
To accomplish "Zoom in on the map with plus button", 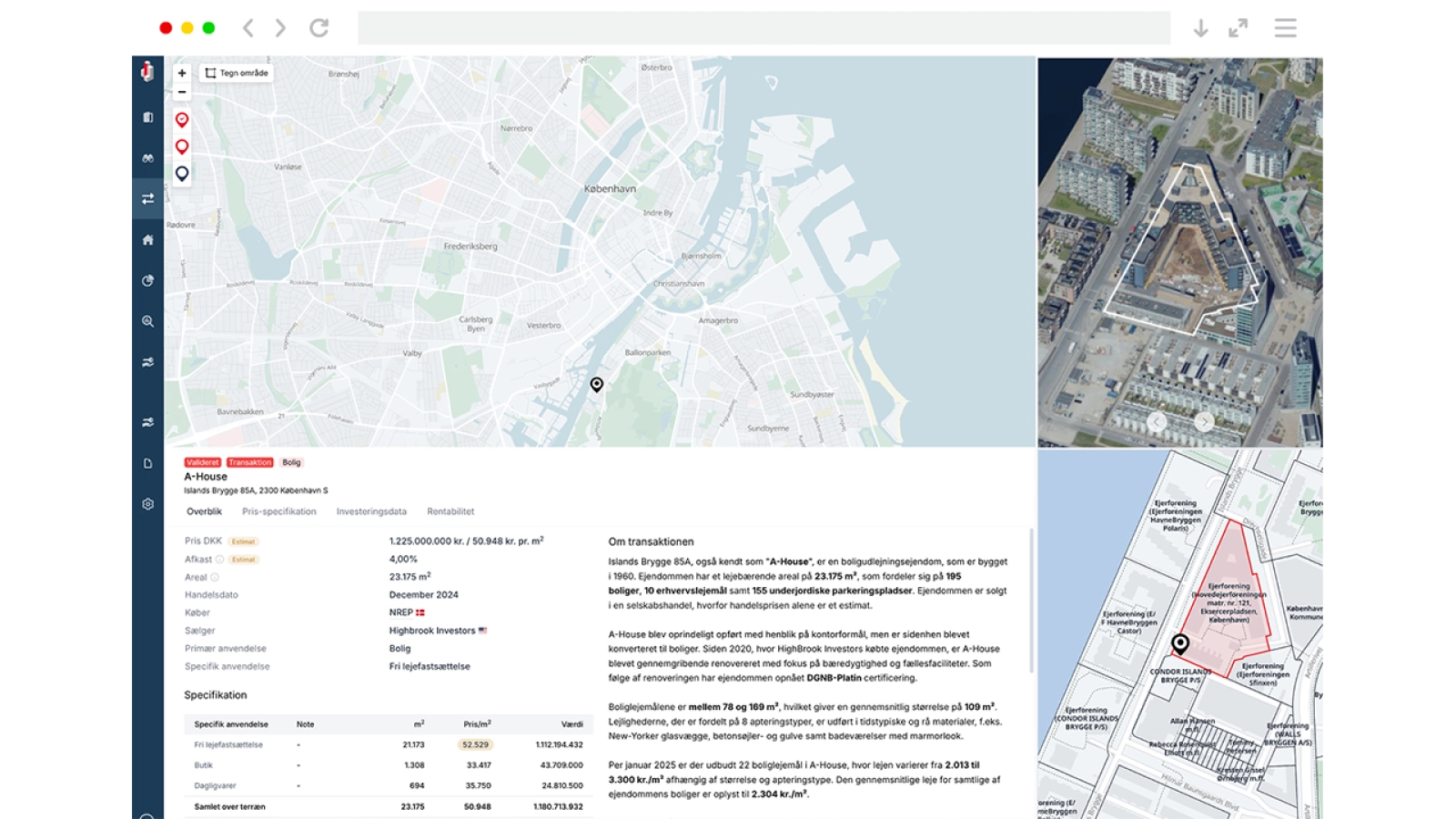I will tap(182, 73).
